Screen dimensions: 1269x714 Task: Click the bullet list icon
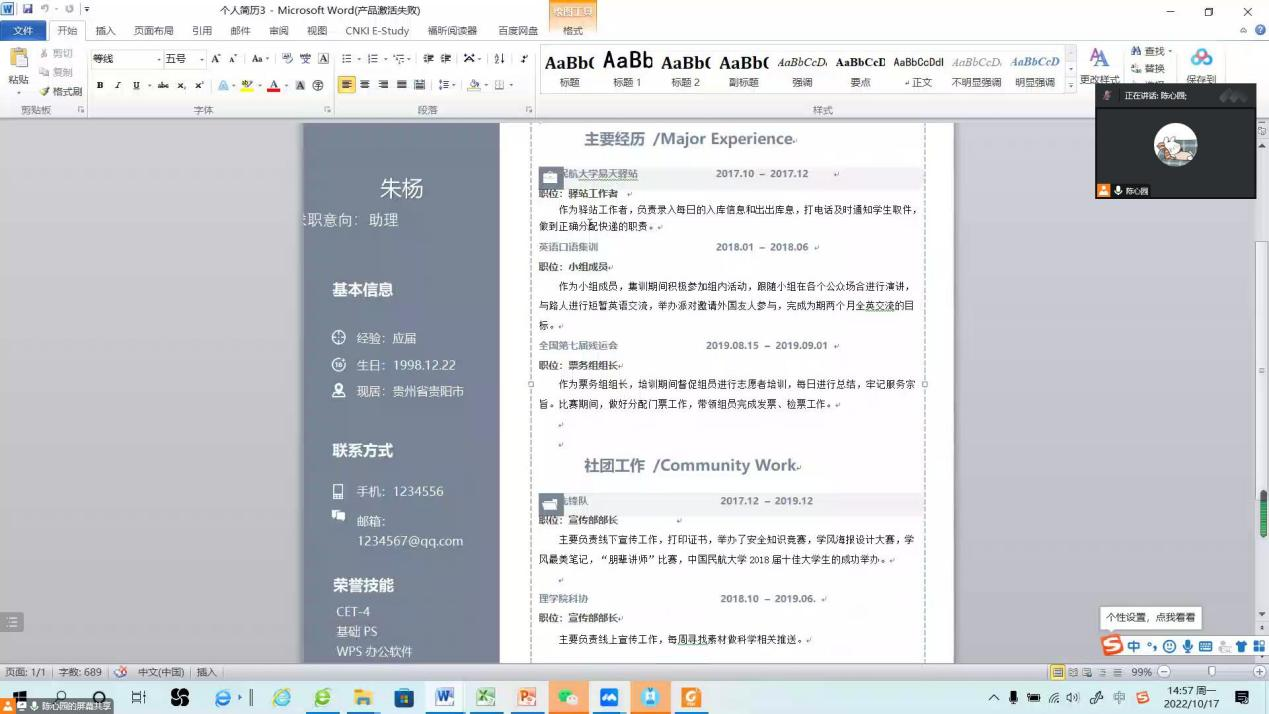348,59
